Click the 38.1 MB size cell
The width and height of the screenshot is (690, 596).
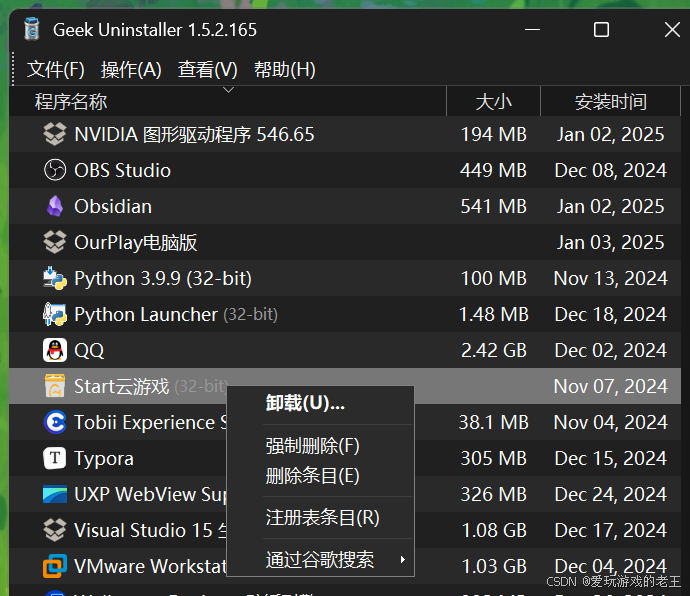[493, 423]
